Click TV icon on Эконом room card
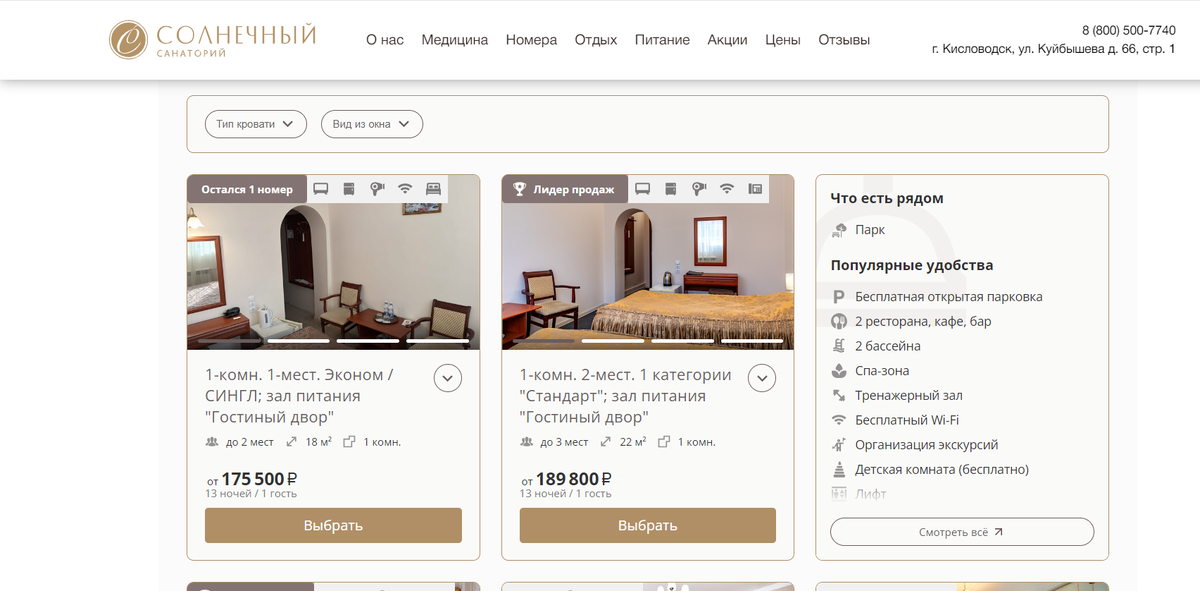The image size is (1200, 591). coord(321,189)
